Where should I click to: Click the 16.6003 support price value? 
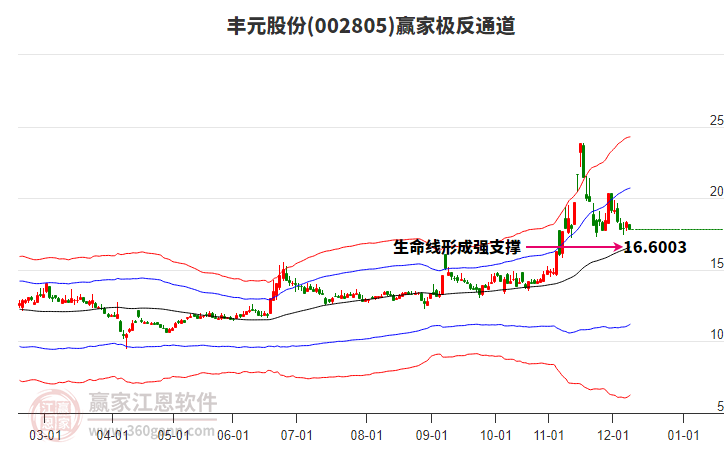[x=655, y=247]
